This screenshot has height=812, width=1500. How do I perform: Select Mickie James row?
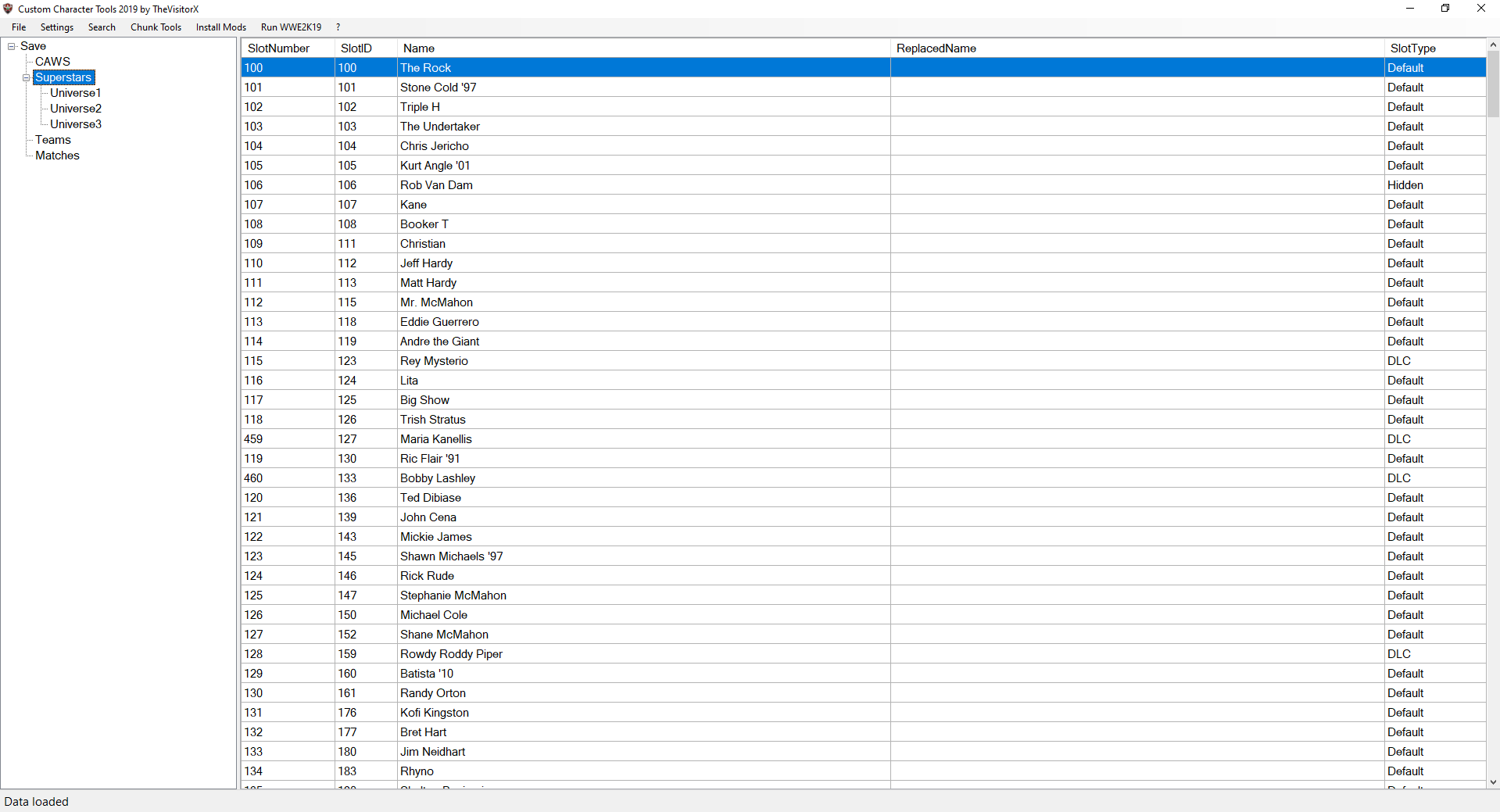click(x=863, y=537)
